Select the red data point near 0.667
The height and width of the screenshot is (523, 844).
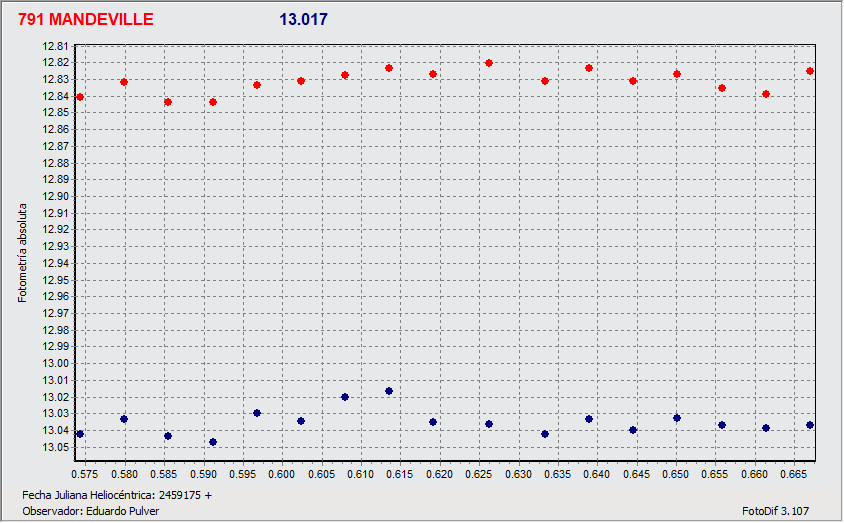(x=810, y=71)
